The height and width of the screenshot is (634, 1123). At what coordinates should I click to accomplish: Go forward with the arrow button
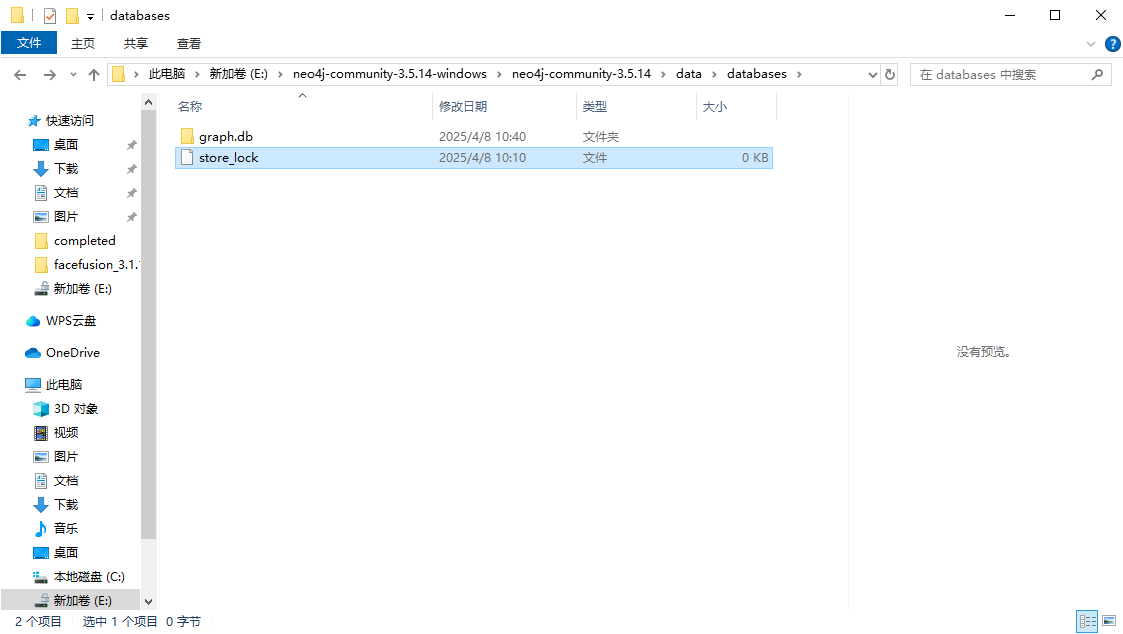(49, 75)
